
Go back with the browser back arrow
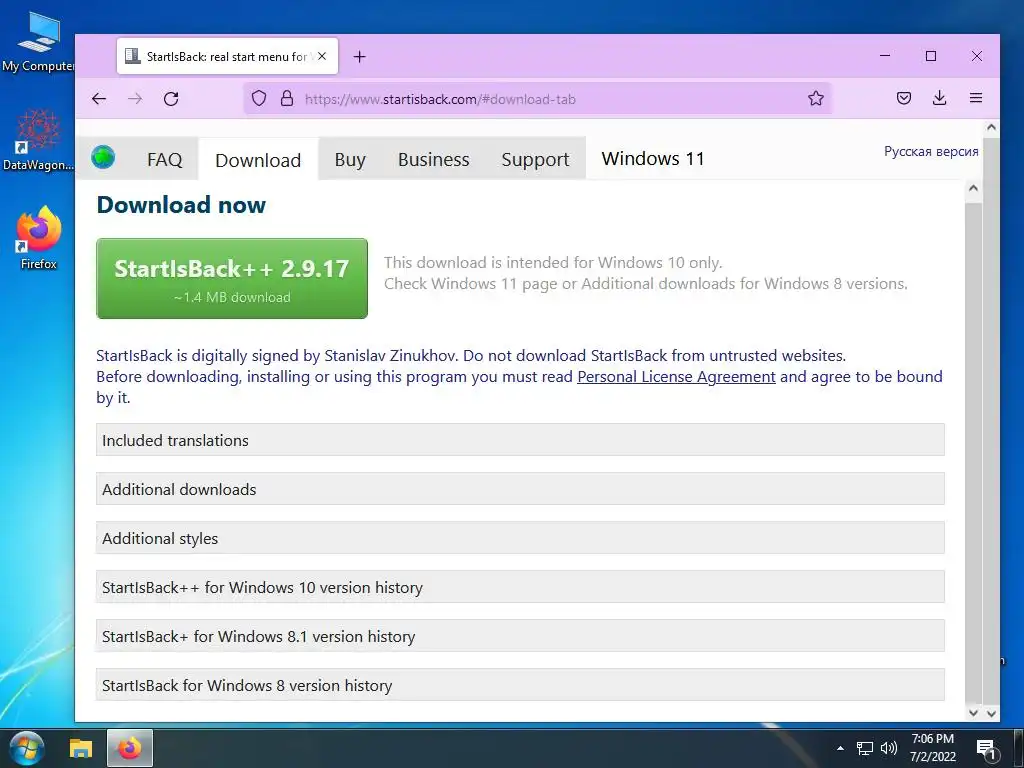(x=99, y=99)
